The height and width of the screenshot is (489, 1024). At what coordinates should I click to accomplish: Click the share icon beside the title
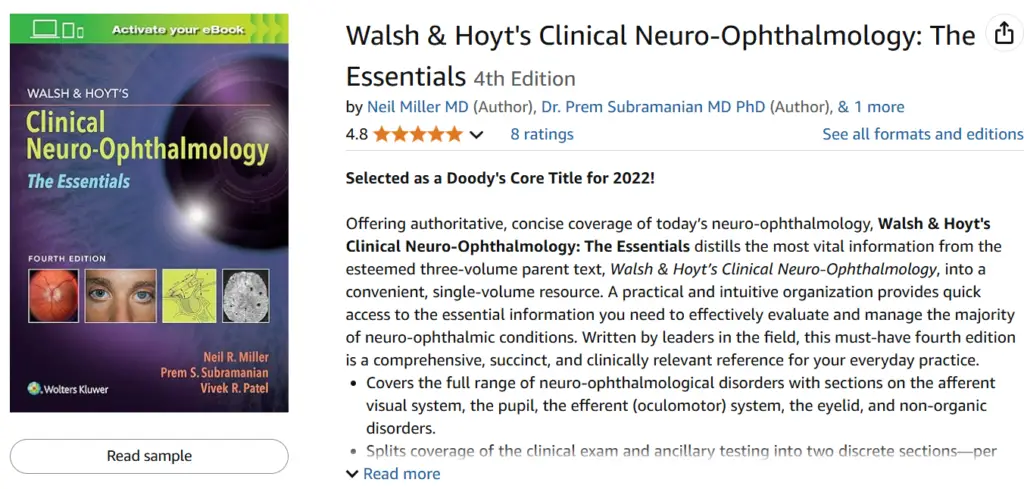pyautogui.click(x=1003, y=35)
